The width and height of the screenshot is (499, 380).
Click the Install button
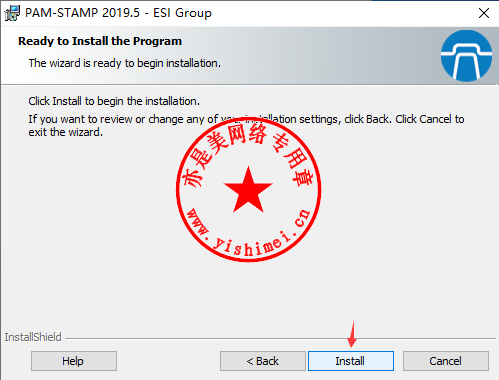(351, 361)
